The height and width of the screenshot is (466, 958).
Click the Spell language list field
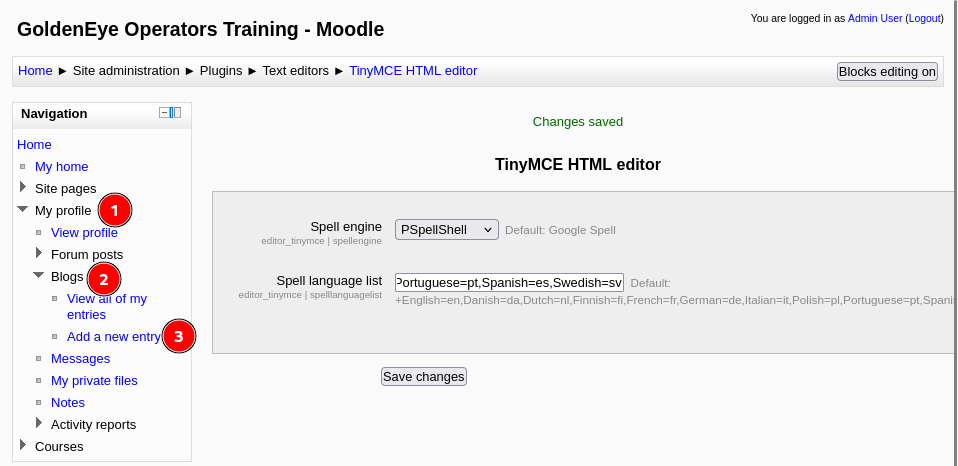(x=510, y=283)
